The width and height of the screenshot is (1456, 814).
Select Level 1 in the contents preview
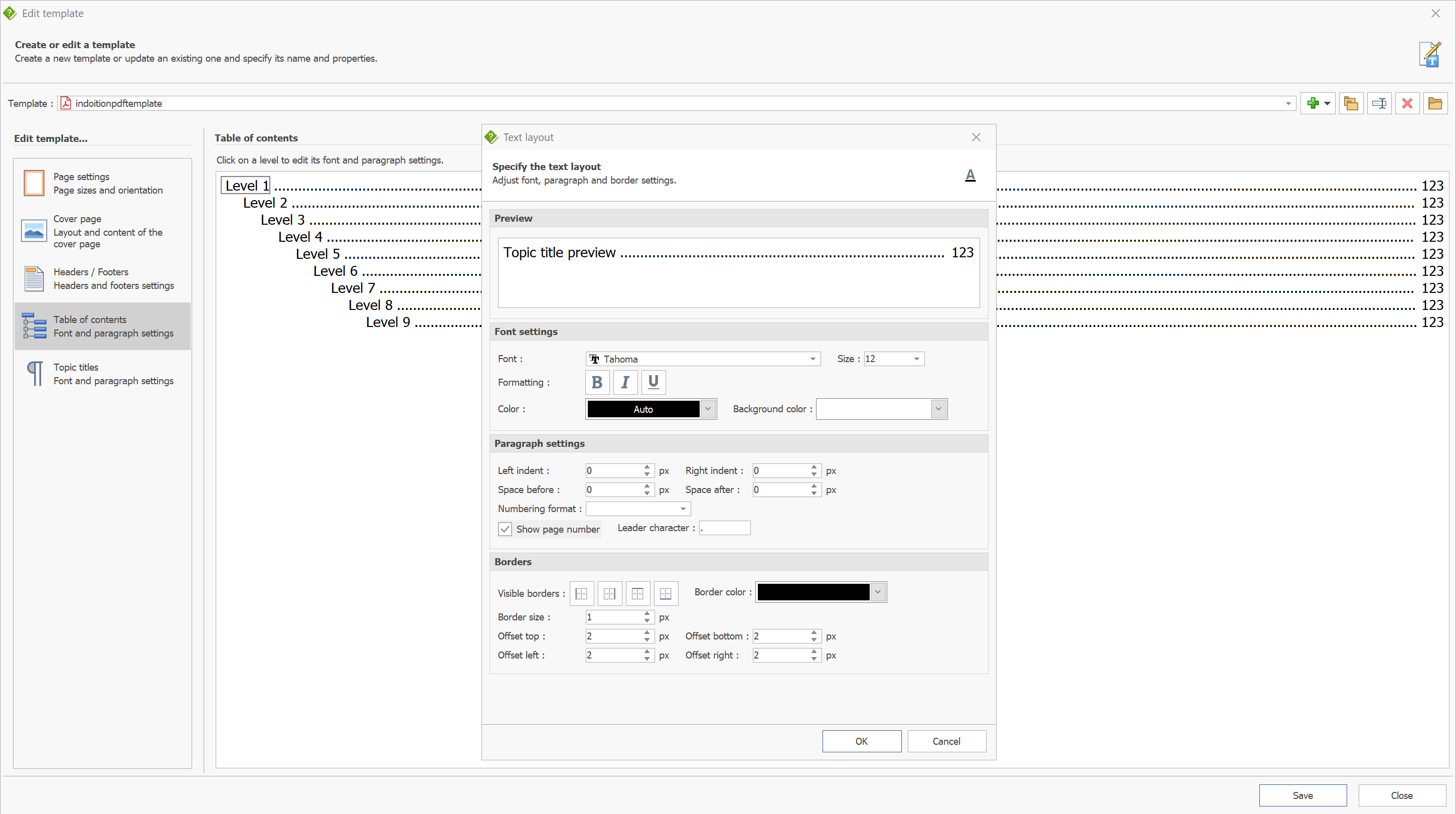tap(246, 186)
